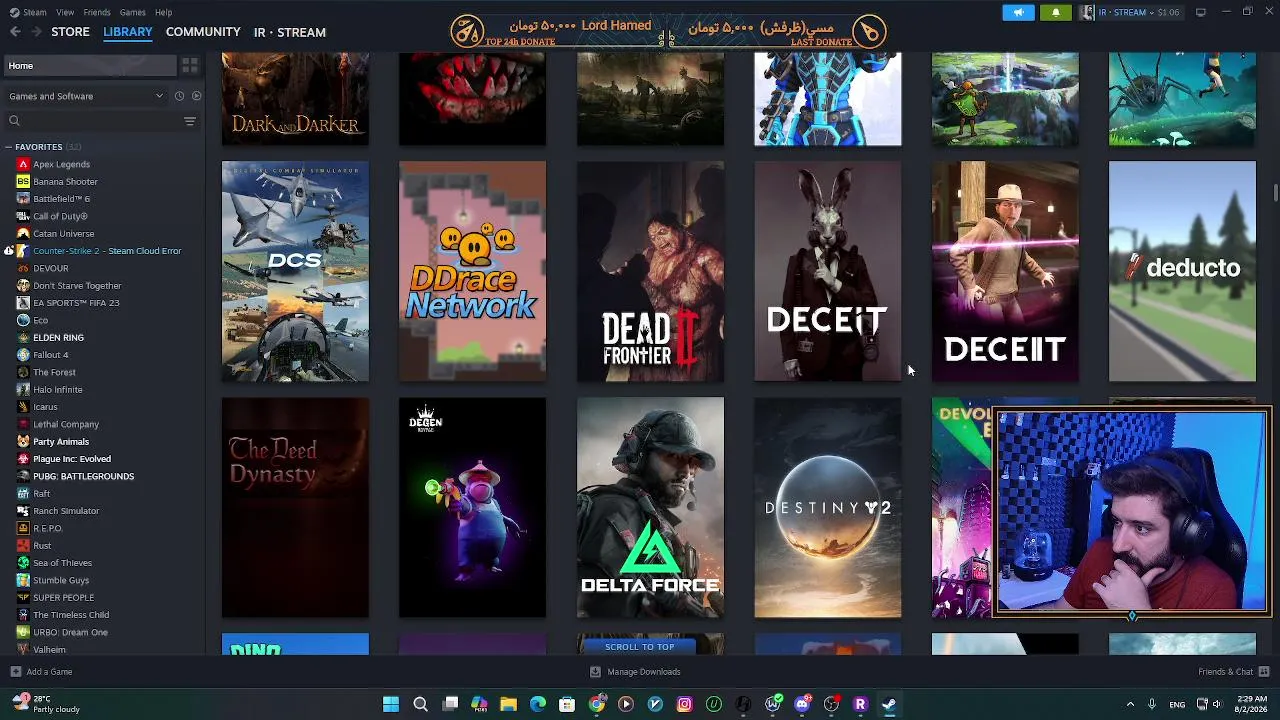Open Friends & Chat
The image size is (1280, 720).
pyautogui.click(x=1234, y=672)
